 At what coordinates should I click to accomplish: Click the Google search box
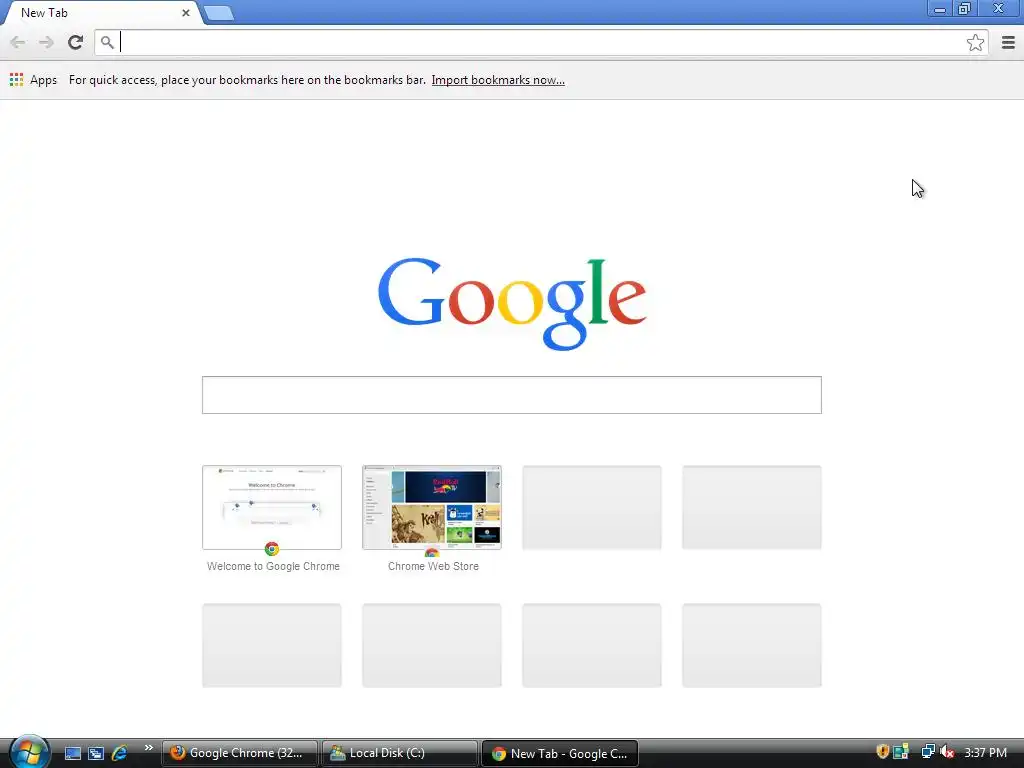pos(511,394)
